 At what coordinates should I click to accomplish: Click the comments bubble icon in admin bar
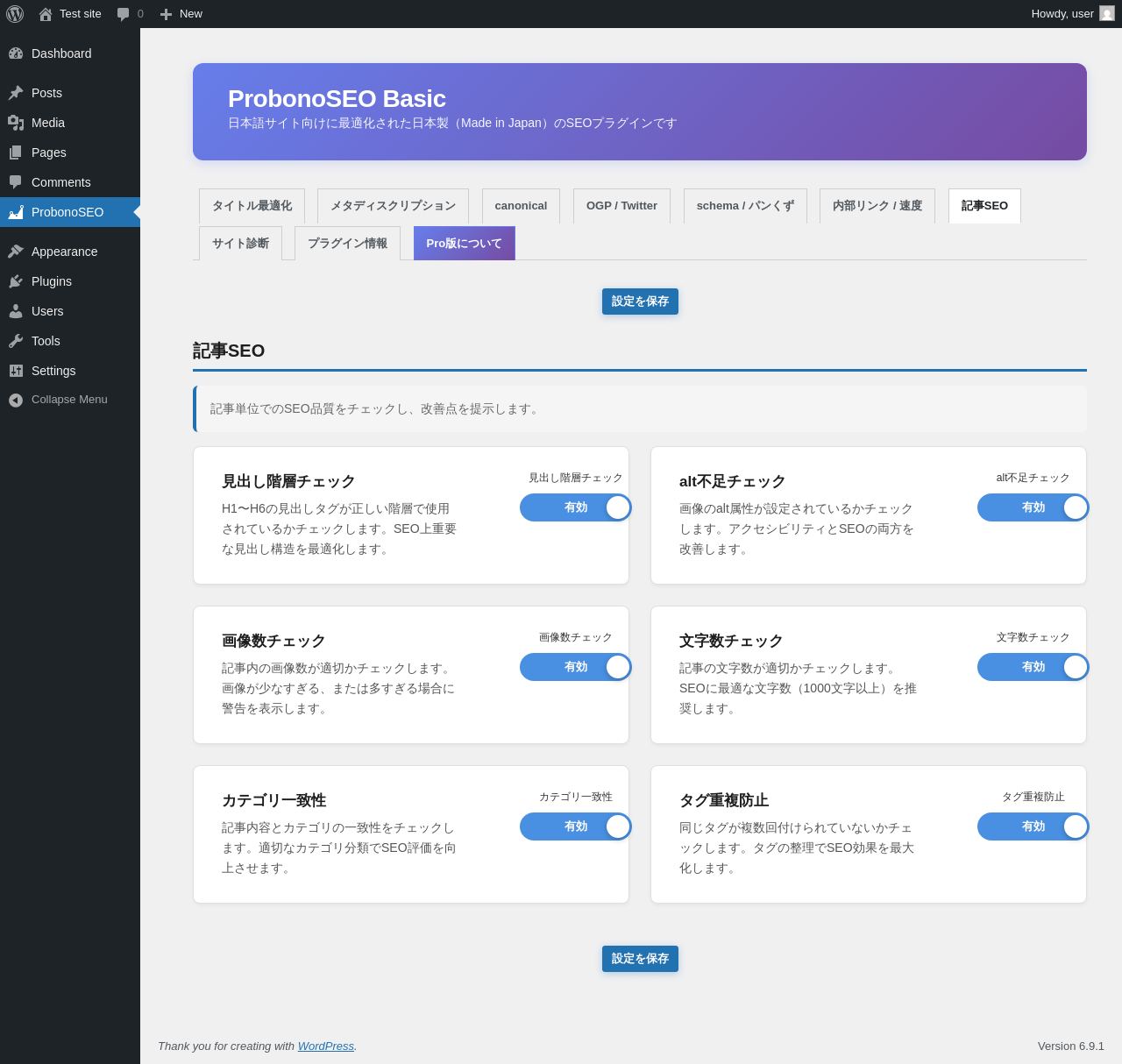pos(124,14)
